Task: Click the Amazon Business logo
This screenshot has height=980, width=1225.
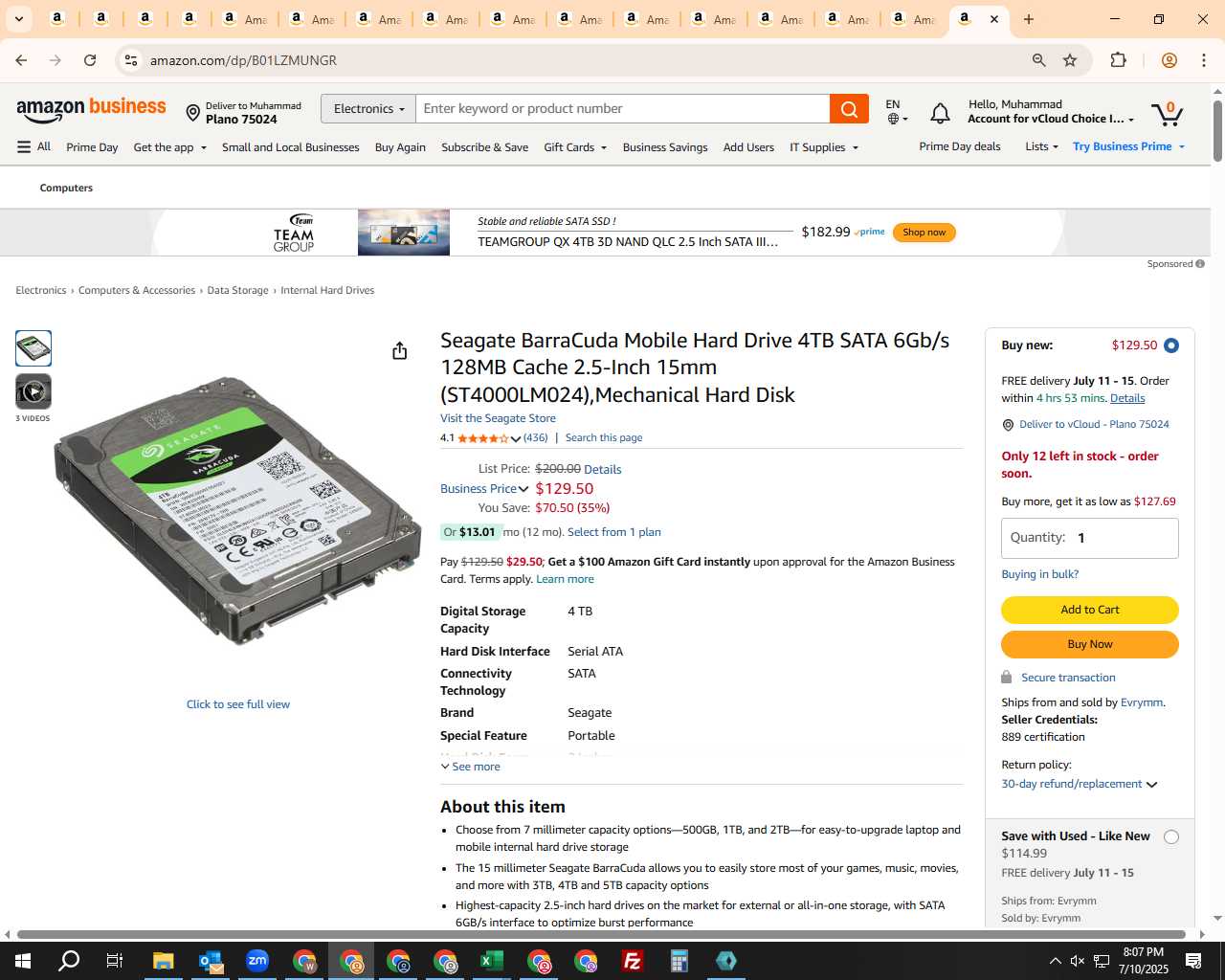Action: point(91,109)
